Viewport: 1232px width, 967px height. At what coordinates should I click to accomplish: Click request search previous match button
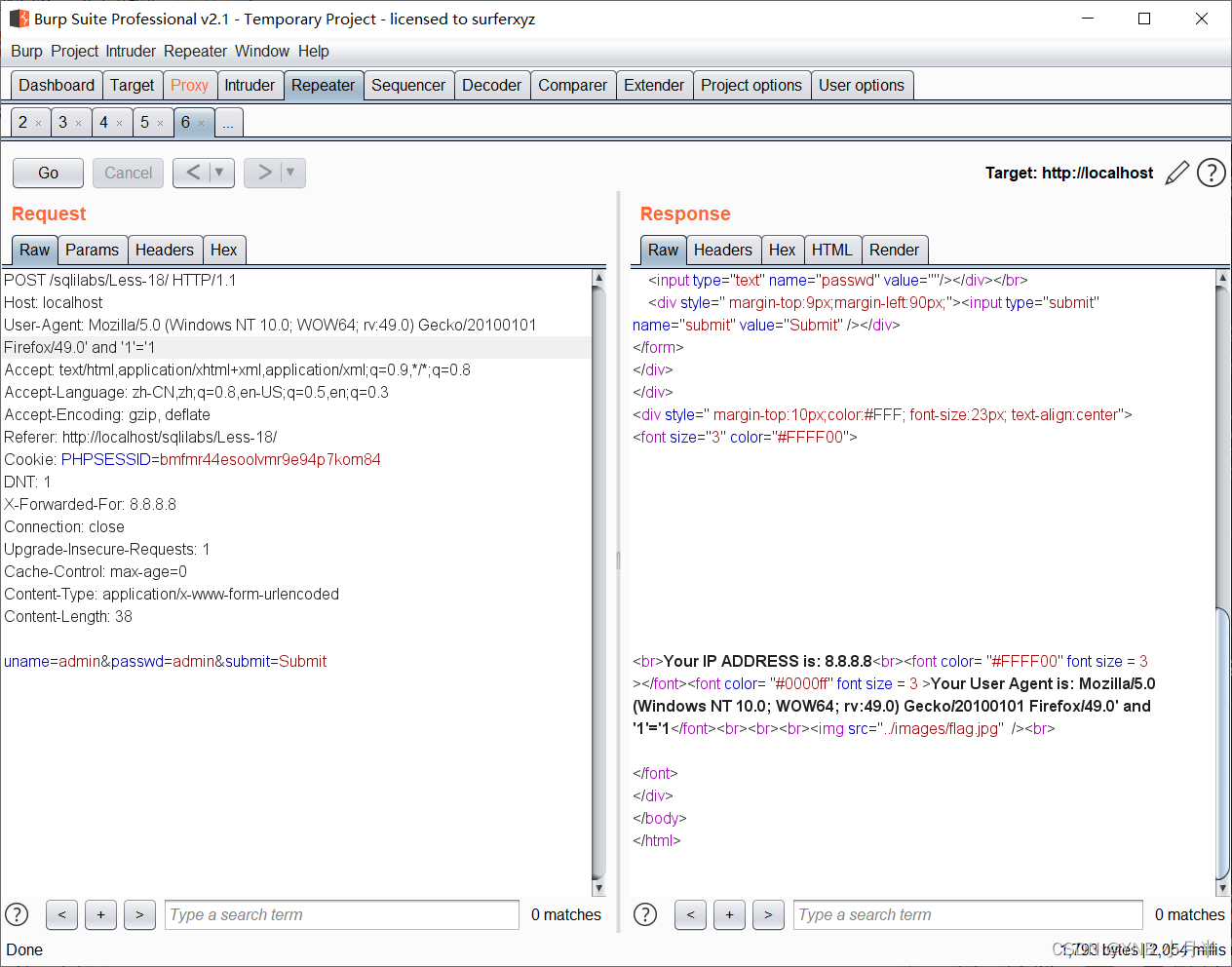pyautogui.click(x=61, y=914)
